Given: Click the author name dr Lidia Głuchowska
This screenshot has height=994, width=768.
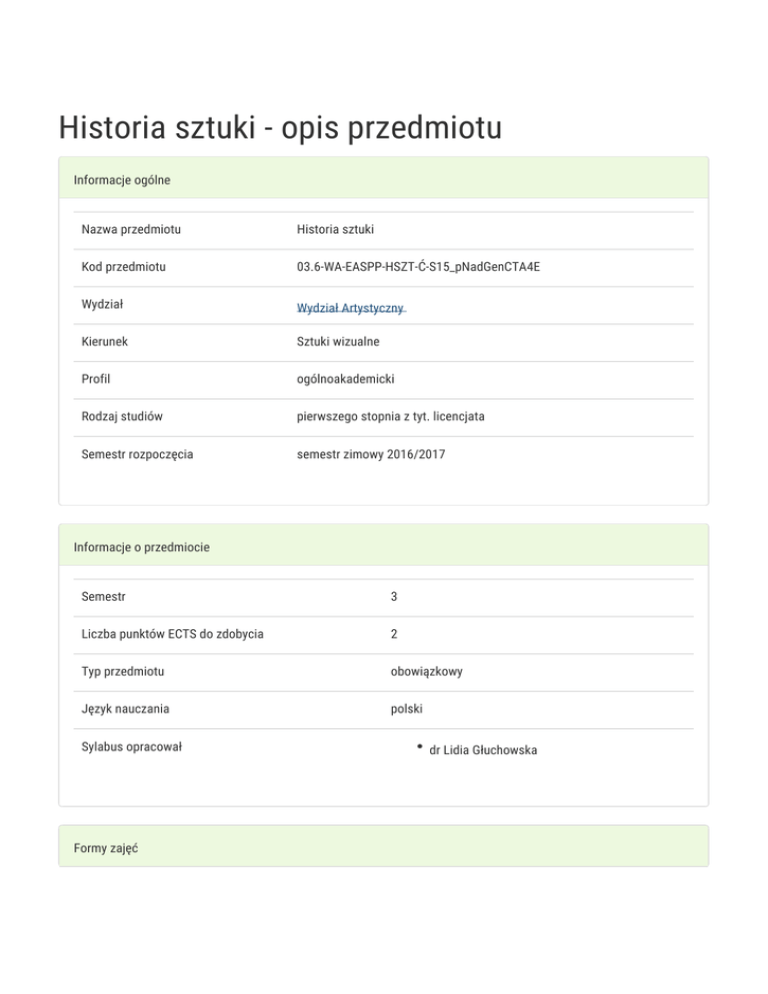Looking at the screenshot, I should pyautogui.click(x=482, y=749).
